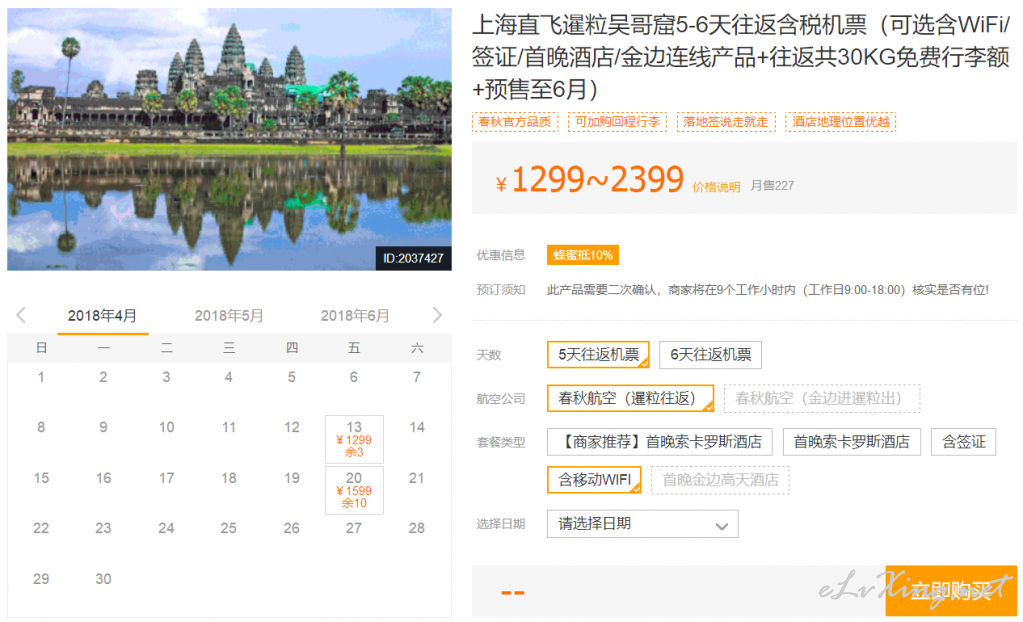Open the 请选择日期 date dropdown

coord(643,523)
